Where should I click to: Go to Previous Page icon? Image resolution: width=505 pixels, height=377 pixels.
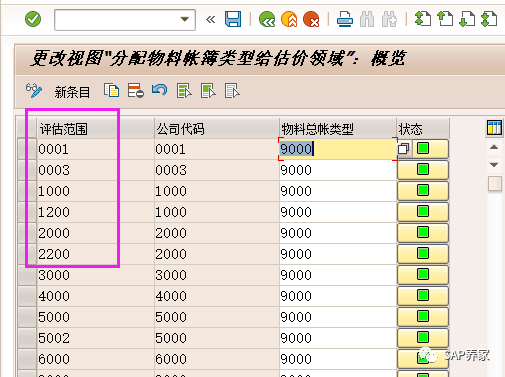click(445, 19)
